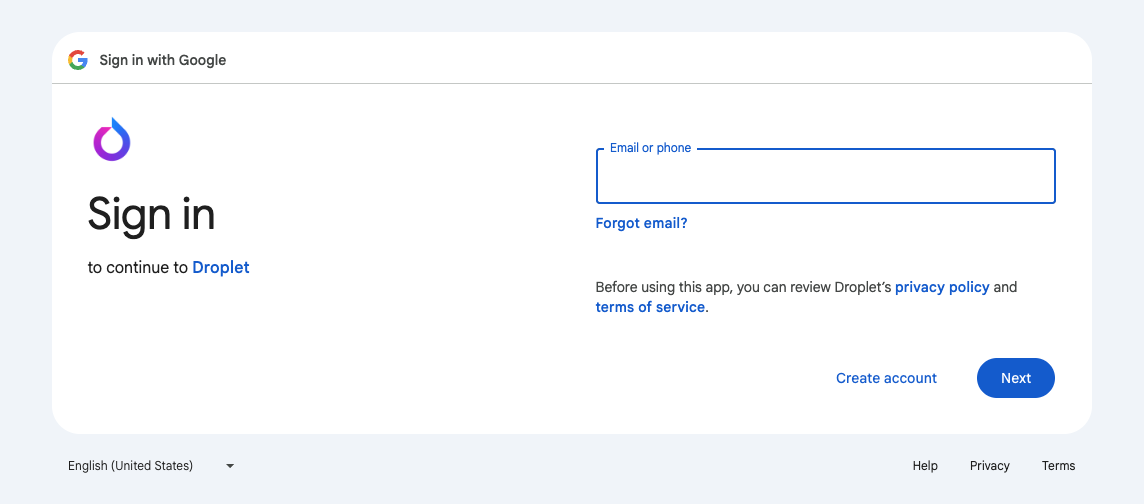Open the Help footer link
The image size is (1144, 504).
pos(925,465)
